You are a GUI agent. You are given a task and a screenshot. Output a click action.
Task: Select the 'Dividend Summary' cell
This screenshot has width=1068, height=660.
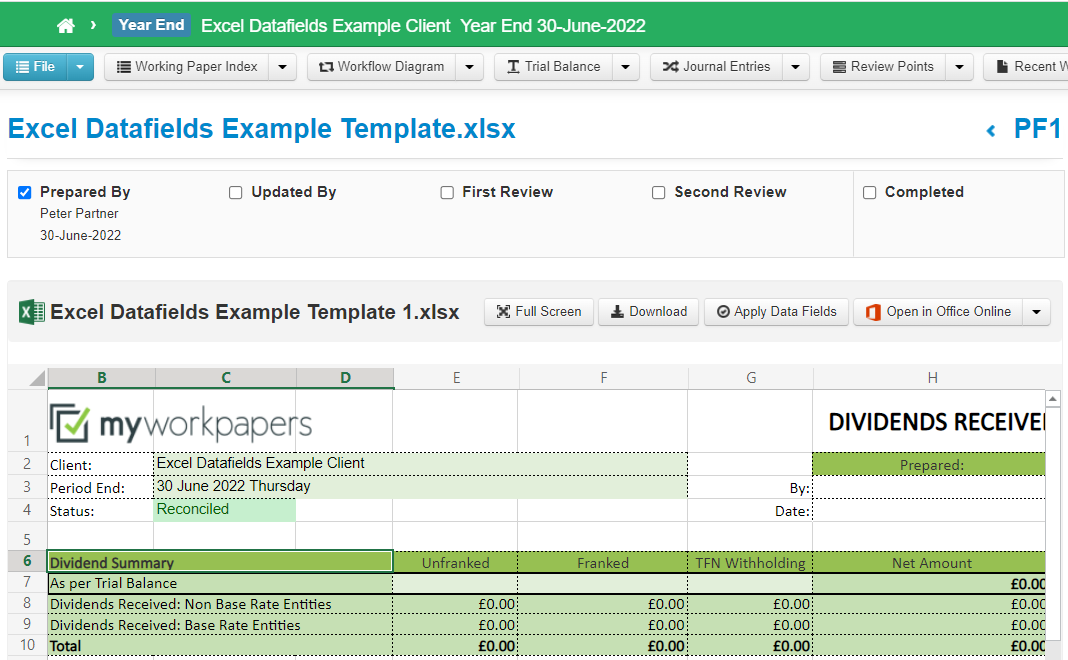pos(220,563)
